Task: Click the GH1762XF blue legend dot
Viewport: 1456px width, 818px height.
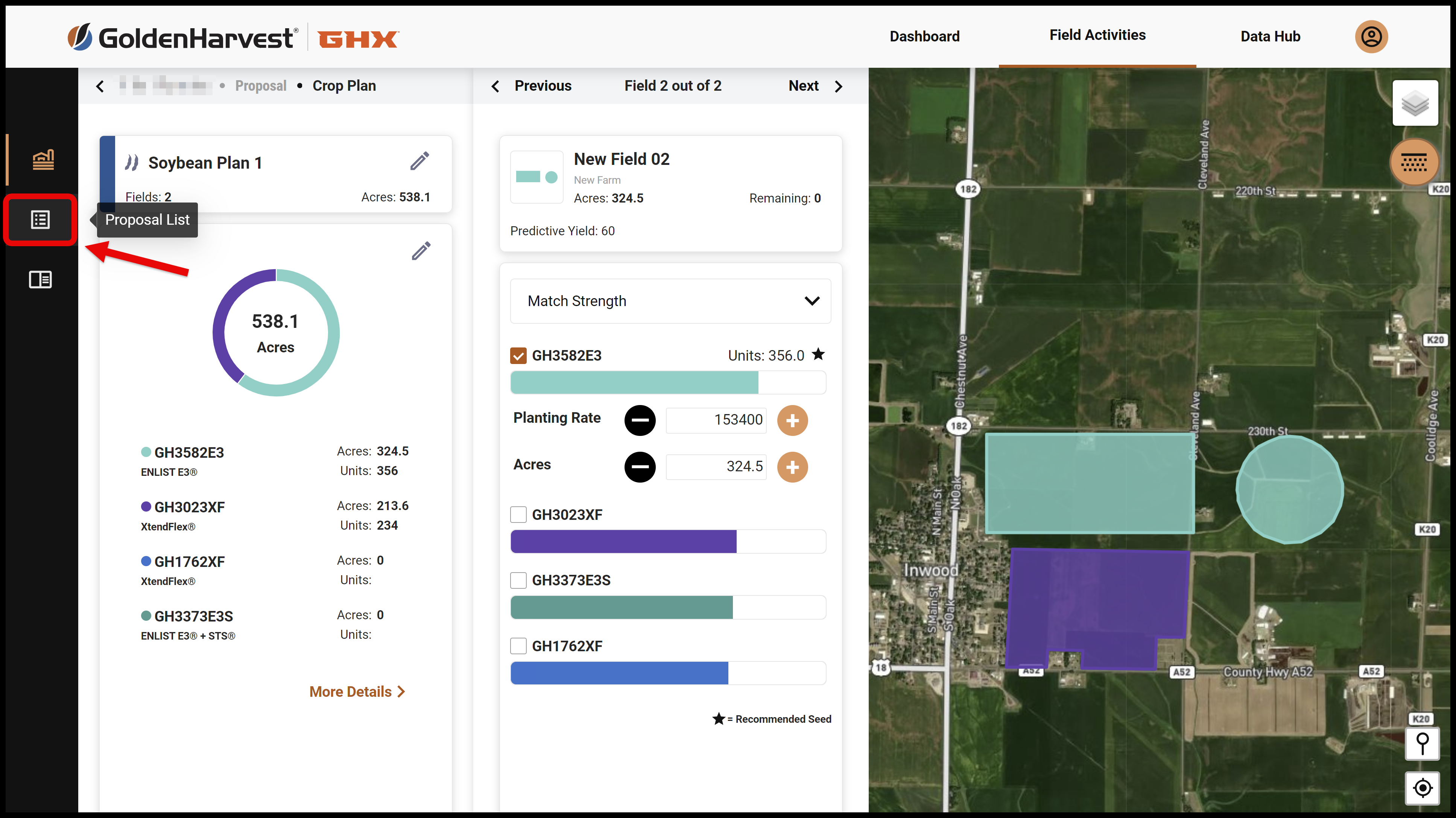Action: pyautogui.click(x=146, y=561)
